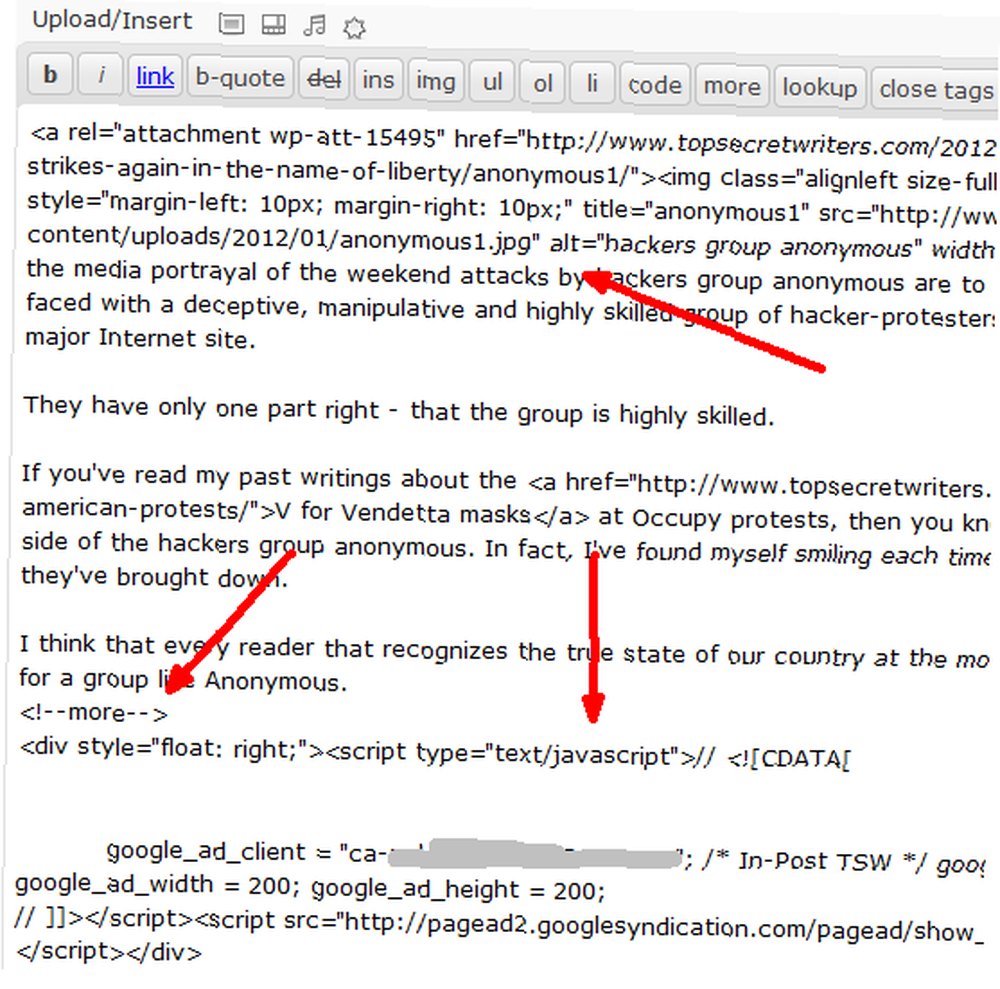Viewport: 1000px width, 989px height.
Task: Click the lookup button
Action: click(820, 87)
